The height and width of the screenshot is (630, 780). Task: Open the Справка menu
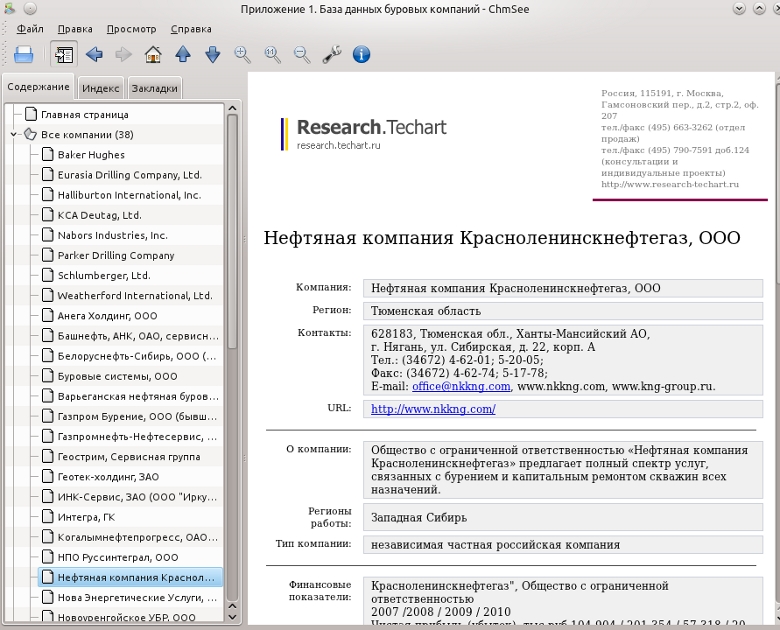coord(191,29)
